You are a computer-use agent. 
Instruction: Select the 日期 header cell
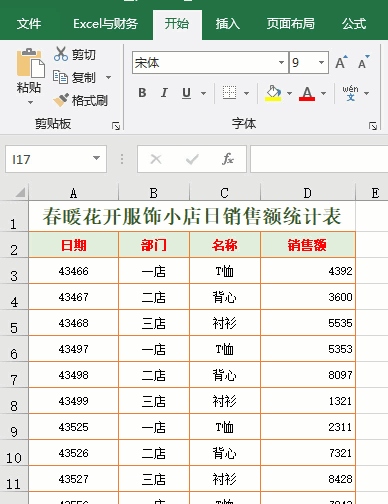point(74,245)
